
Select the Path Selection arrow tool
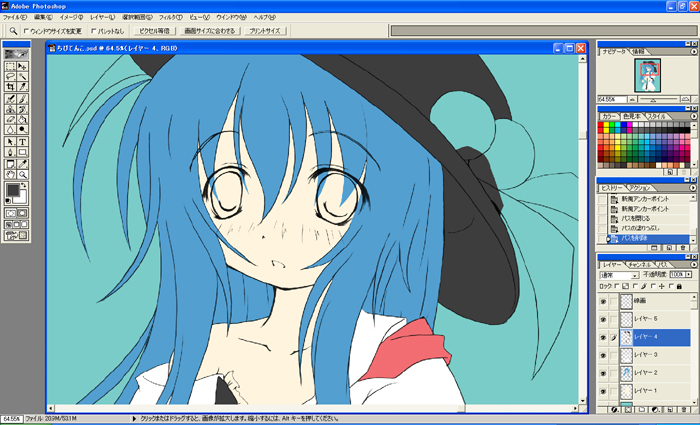(10, 142)
